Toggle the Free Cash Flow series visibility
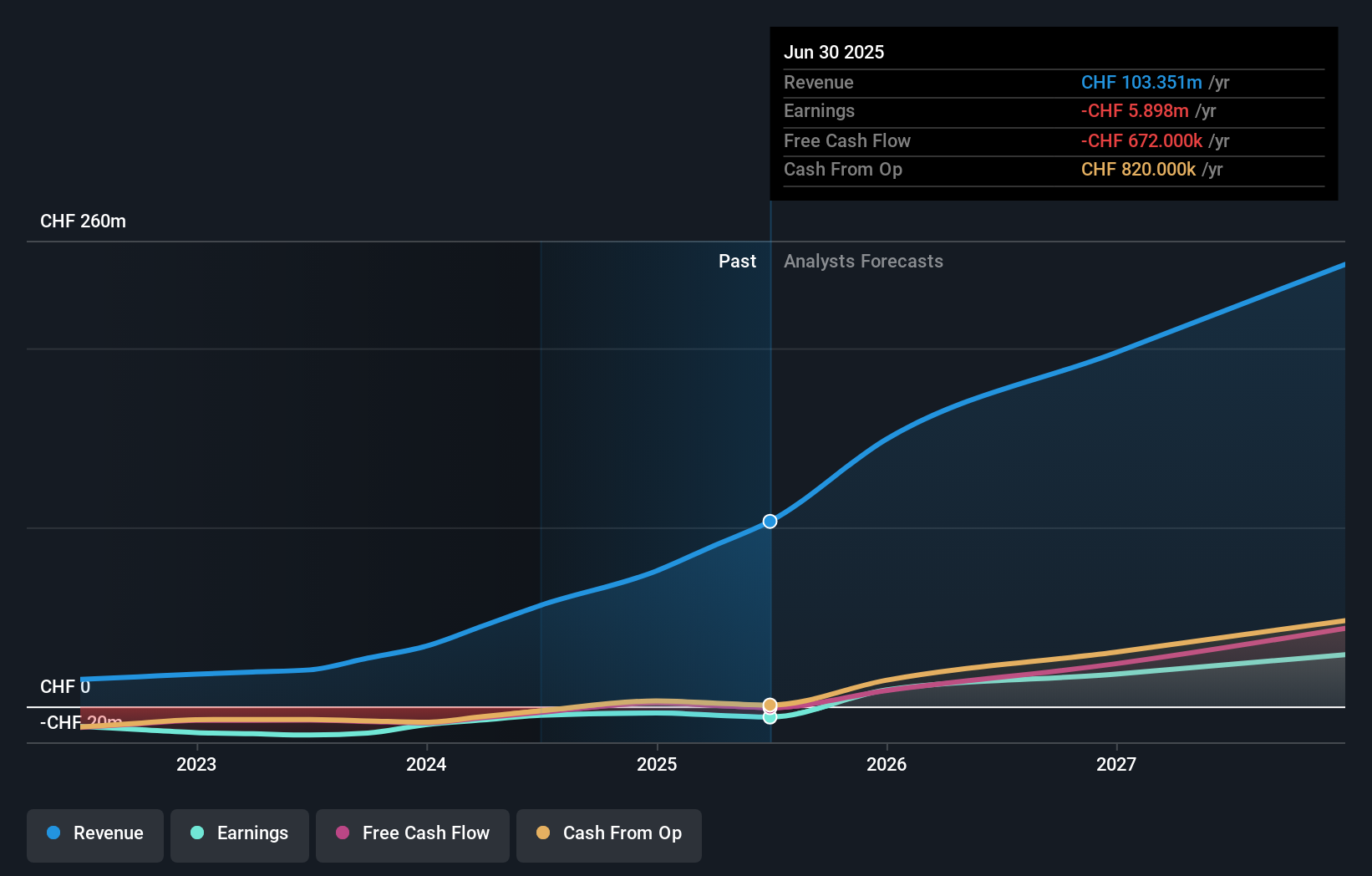The image size is (1372, 876). point(412,834)
